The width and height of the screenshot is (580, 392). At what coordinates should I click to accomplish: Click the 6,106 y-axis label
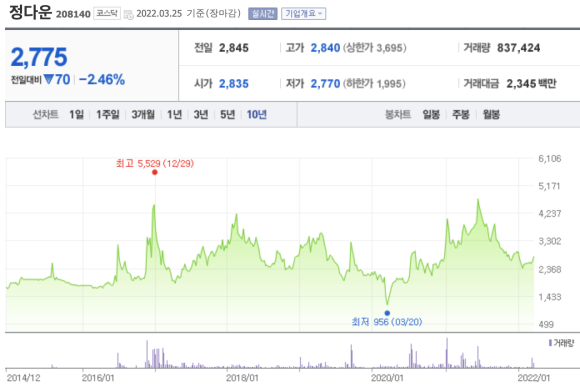pyautogui.click(x=550, y=159)
